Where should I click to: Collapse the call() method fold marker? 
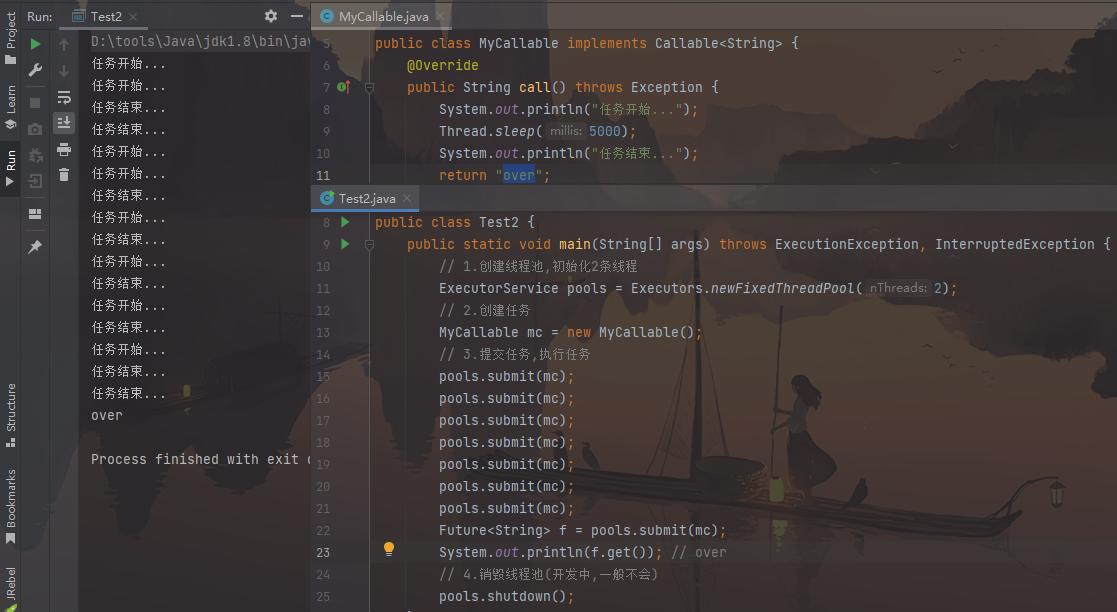(x=369, y=88)
